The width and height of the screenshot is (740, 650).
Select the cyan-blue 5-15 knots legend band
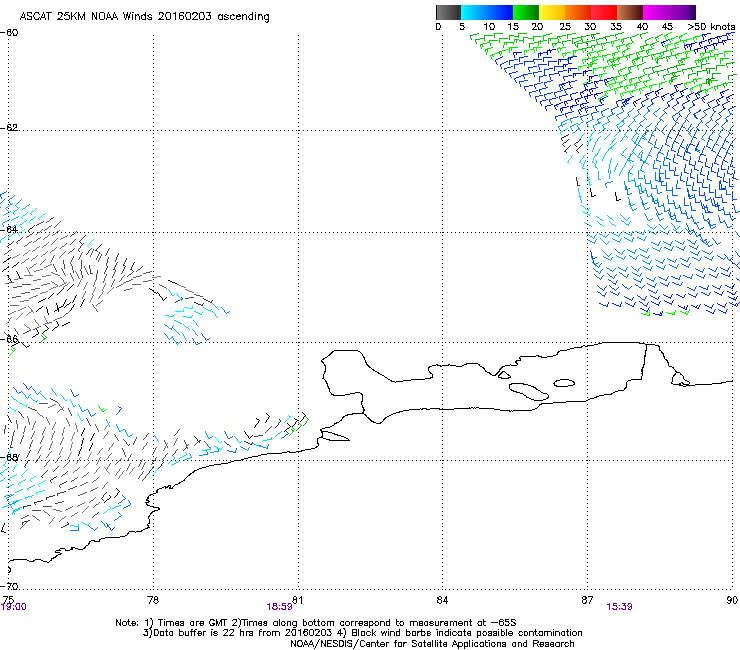click(487, 12)
